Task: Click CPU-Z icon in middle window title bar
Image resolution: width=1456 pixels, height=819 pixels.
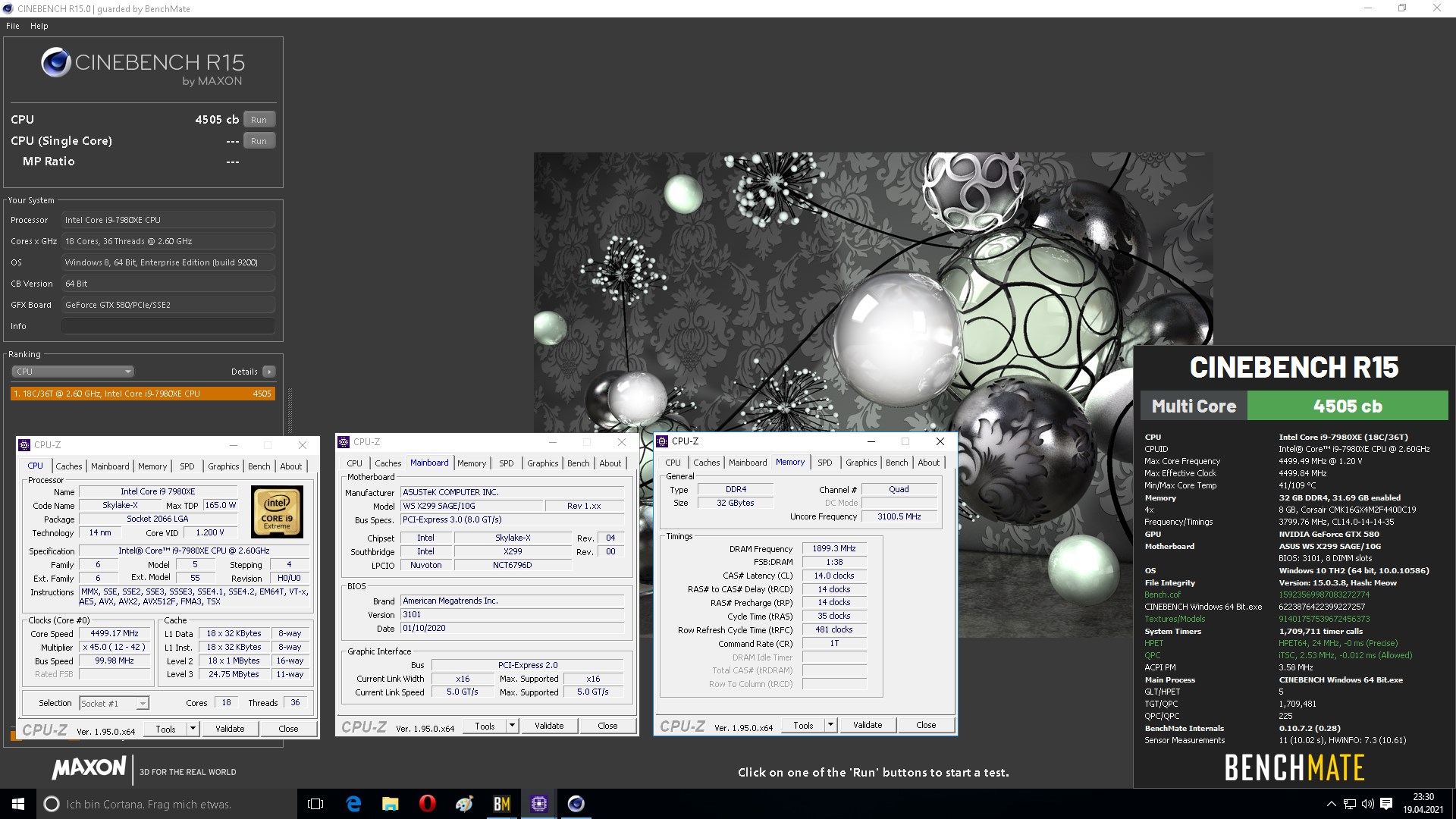Action: pos(344,442)
